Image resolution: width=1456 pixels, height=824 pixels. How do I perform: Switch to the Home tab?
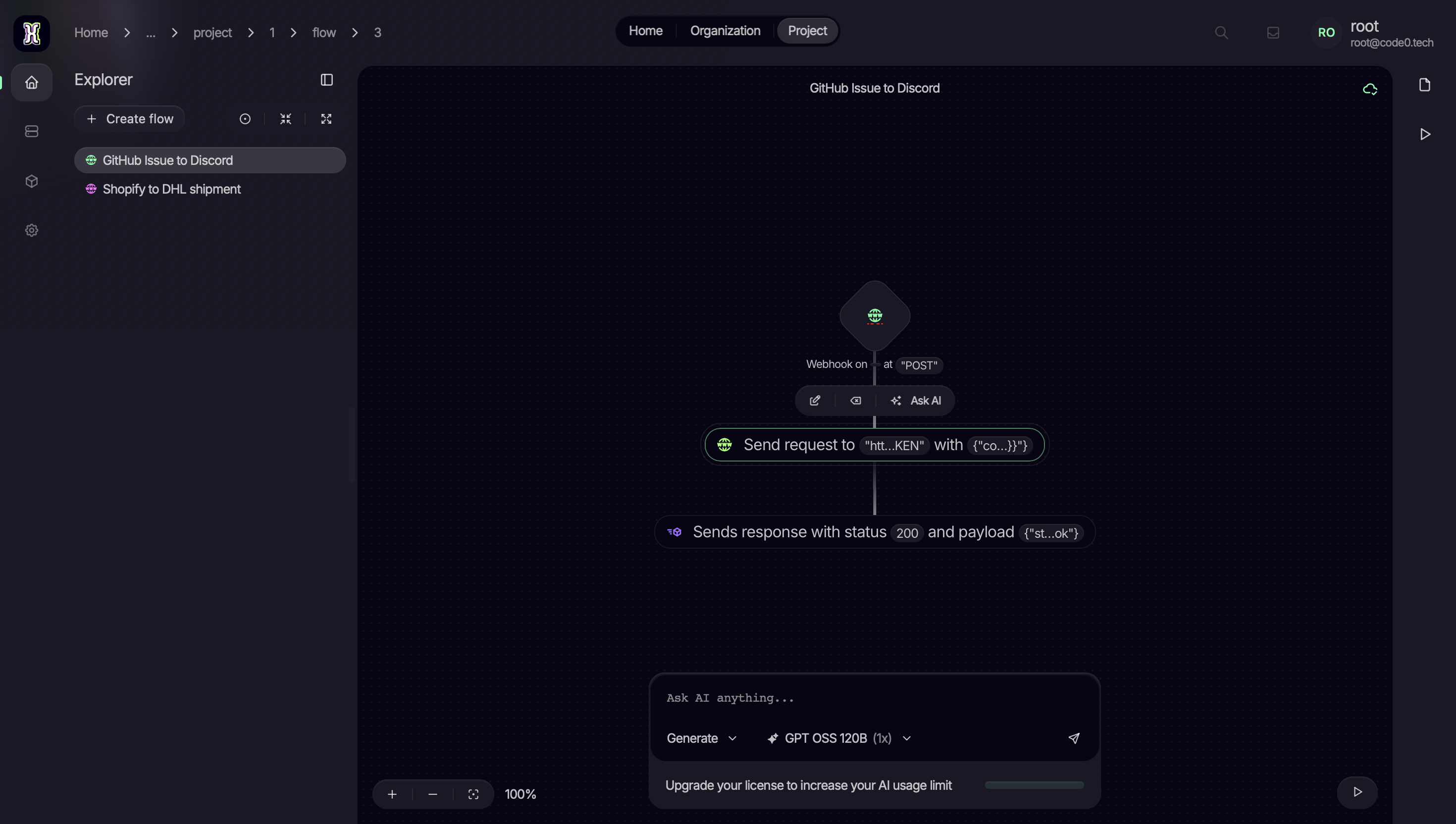(x=646, y=31)
